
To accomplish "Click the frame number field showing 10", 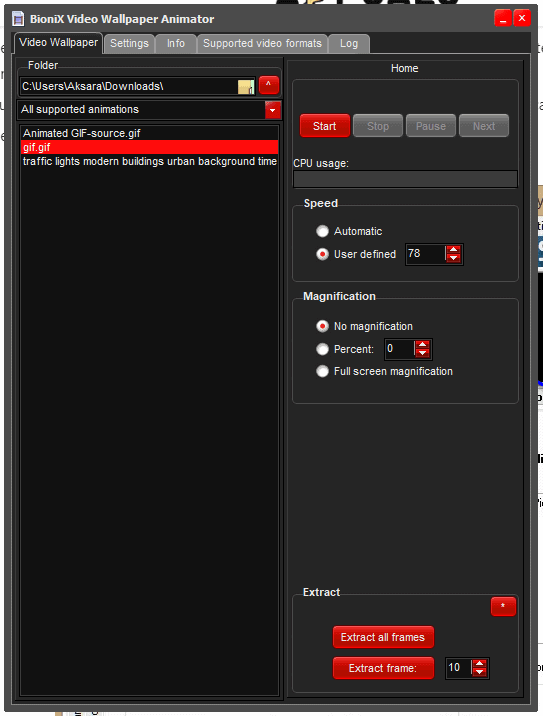I will click(459, 668).
